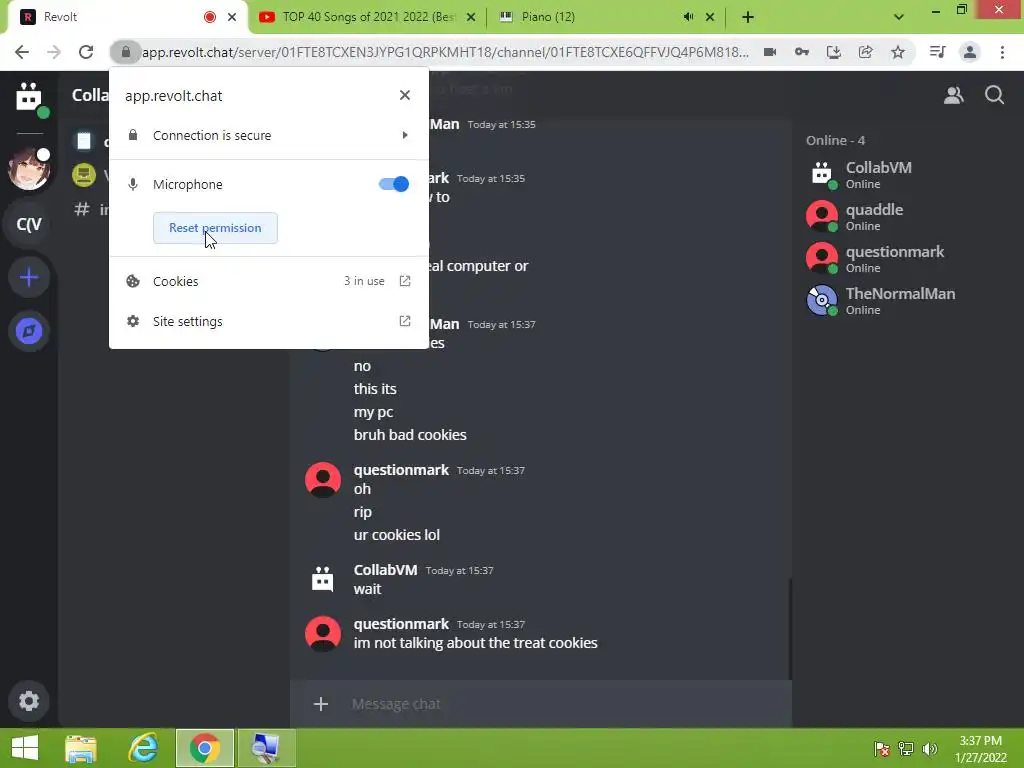The height and width of the screenshot is (768, 1024).
Task: Open the Chrome profile avatar
Action: pyautogui.click(x=970, y=52)
